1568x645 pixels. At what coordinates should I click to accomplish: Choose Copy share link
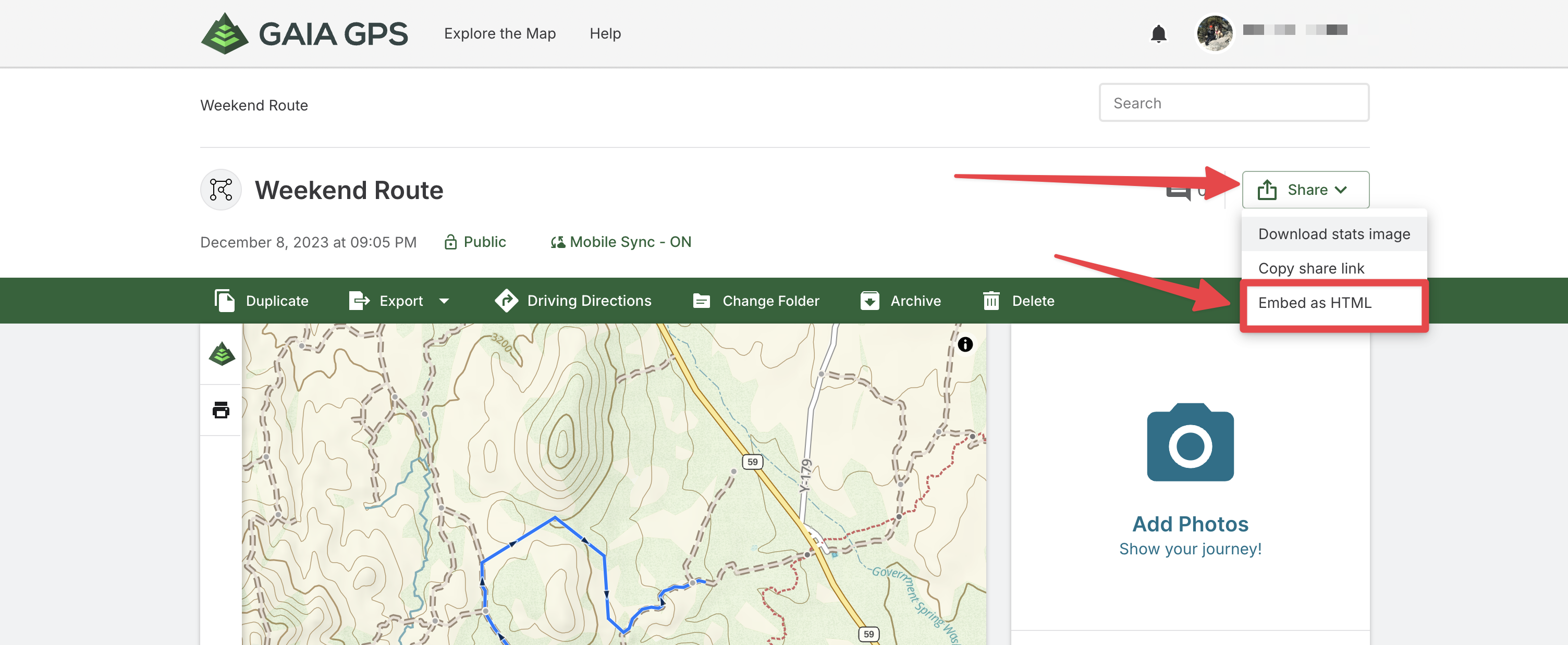pyautogui.click(x=1310, y=268)
